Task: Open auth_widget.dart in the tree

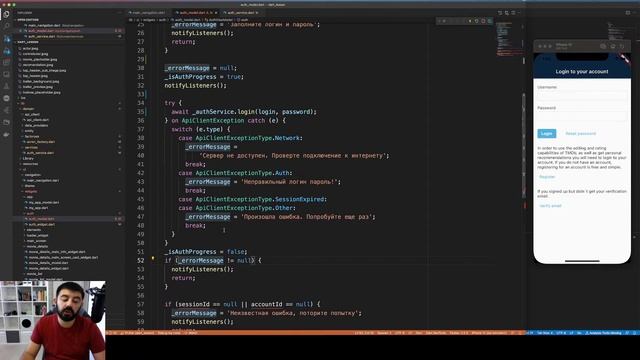Action: click(41, 224)
